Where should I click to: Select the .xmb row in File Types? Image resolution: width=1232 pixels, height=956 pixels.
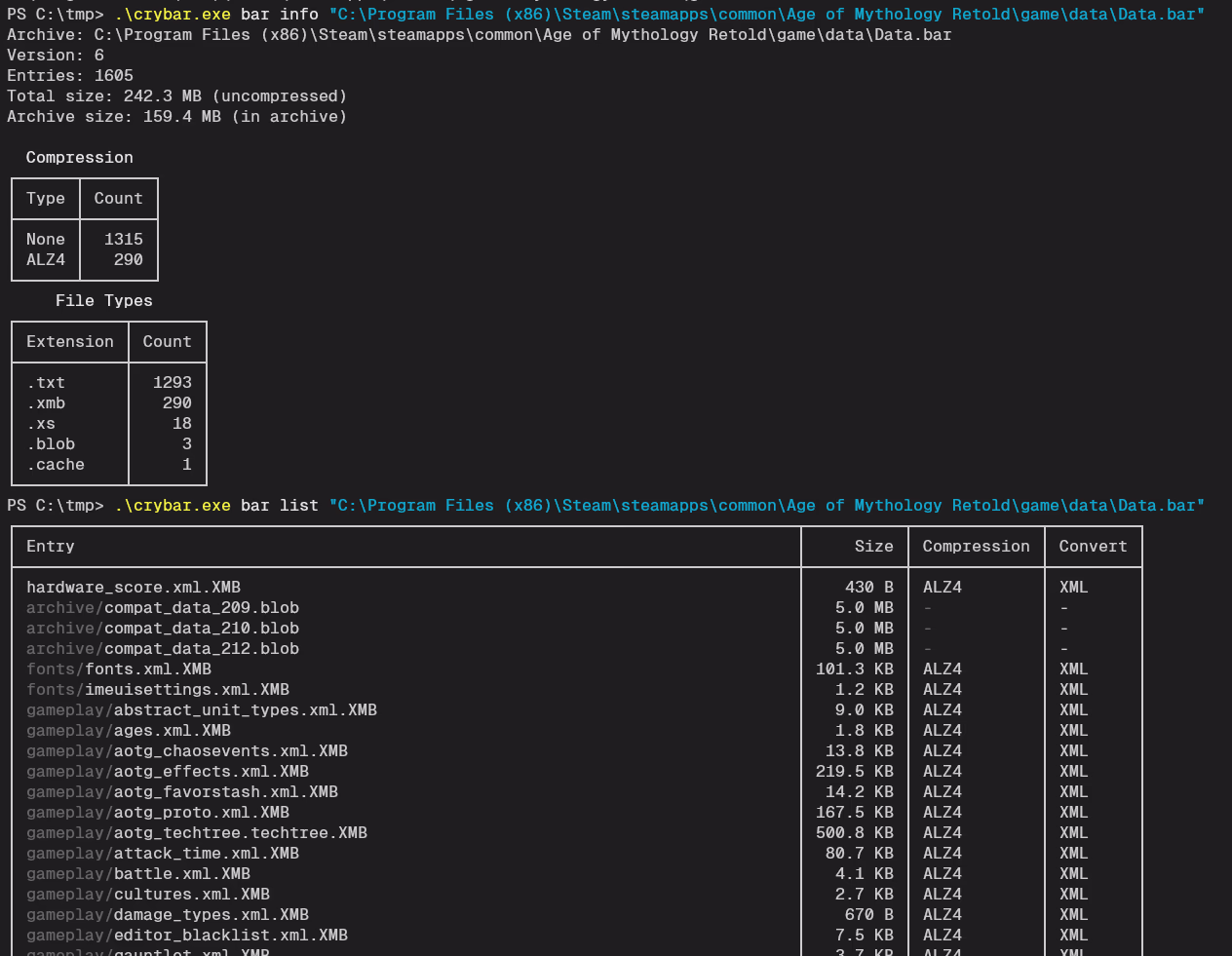click(x=47, y=403)
